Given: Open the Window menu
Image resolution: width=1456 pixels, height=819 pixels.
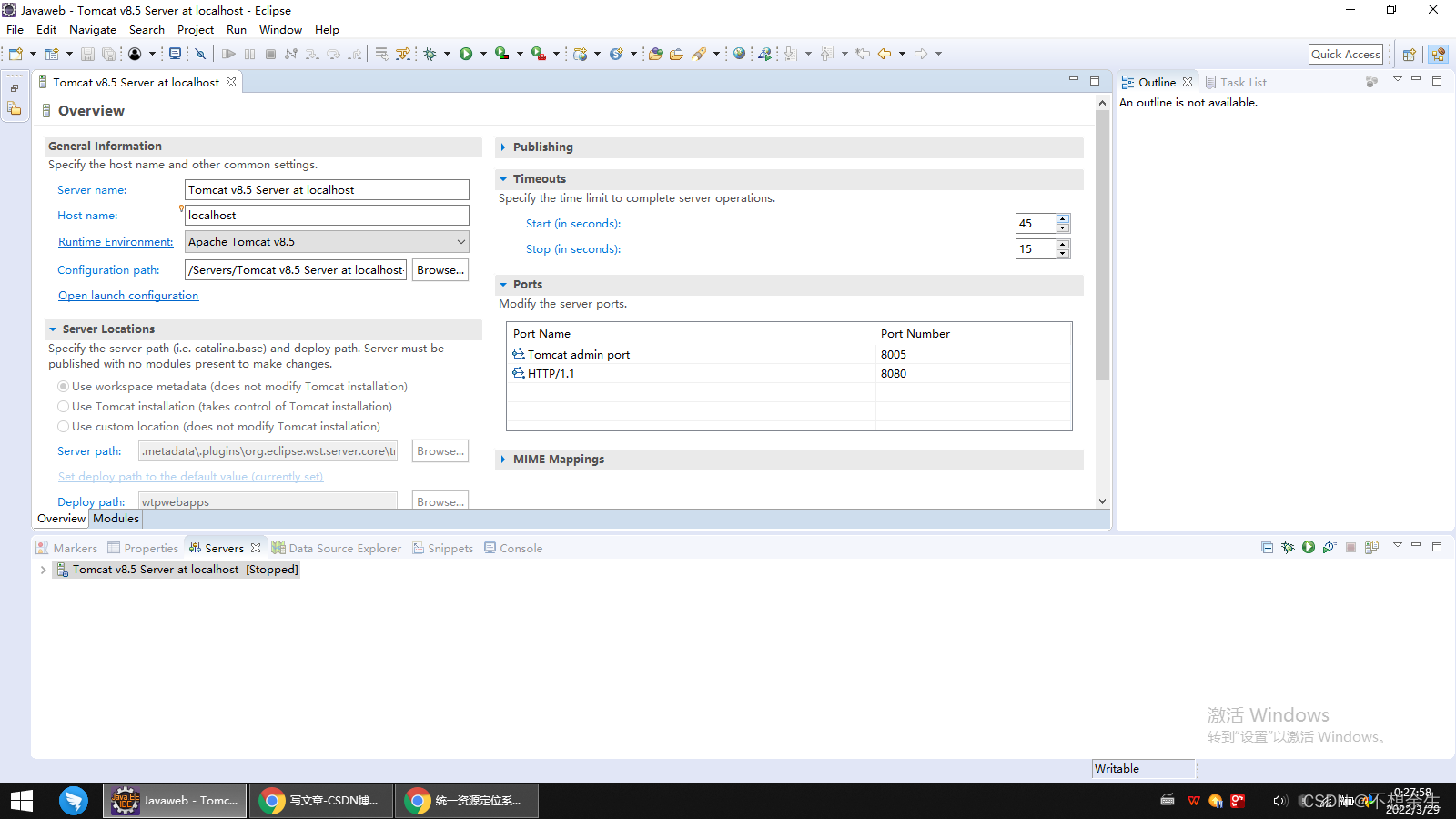Looking at the screenshot, I should click(280, 30).
